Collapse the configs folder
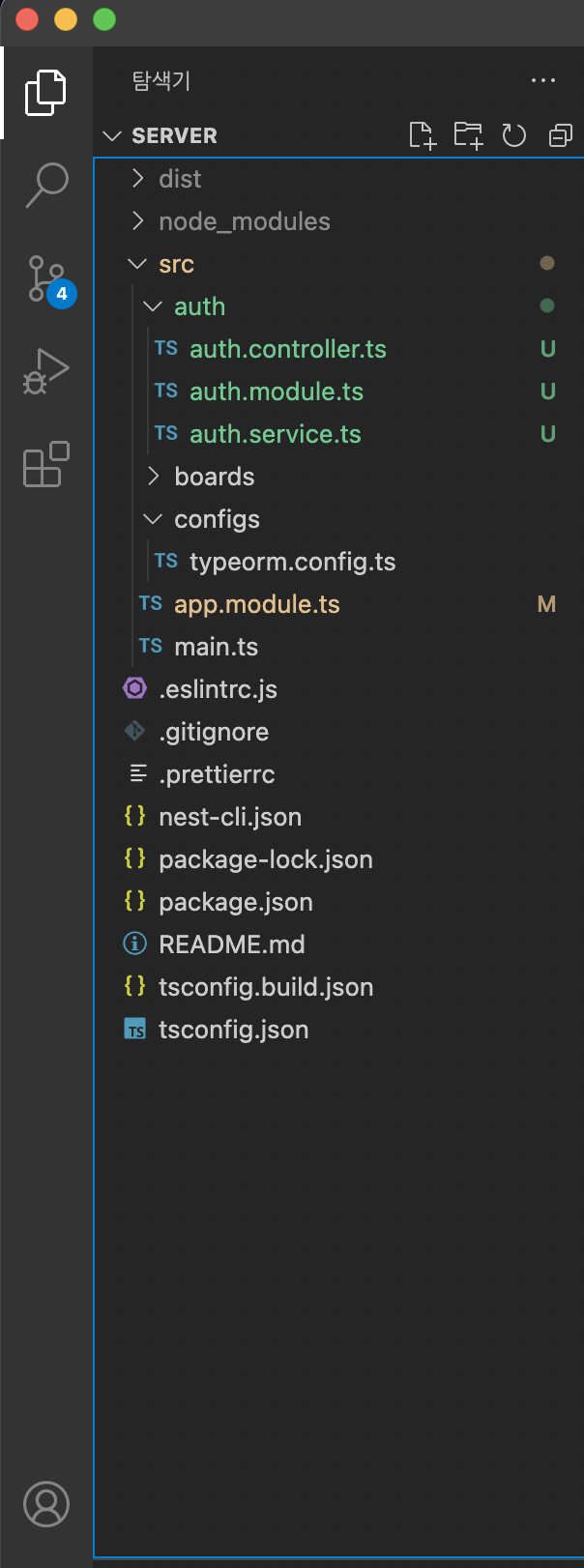The height and width of the screenshot is (1568, 584). point(217,519)
